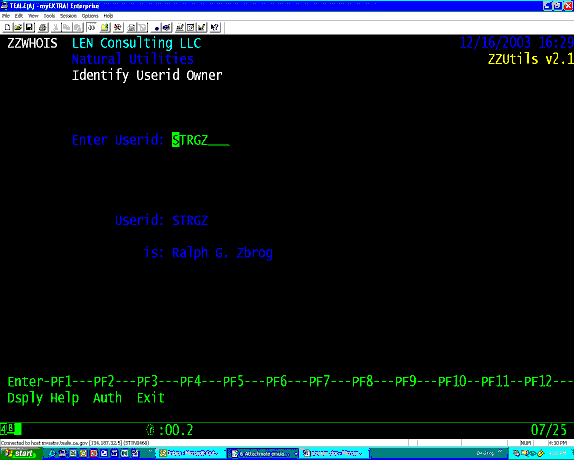The image size is (576, 461).
Task: Click the 'LEN Consulting LLC' heading
Action: [x=136, y=43]
